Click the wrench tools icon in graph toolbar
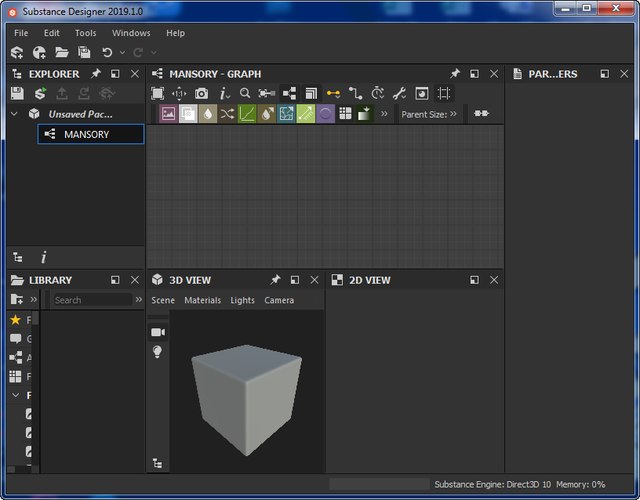The image size is (640, 500). click(399, 93)
